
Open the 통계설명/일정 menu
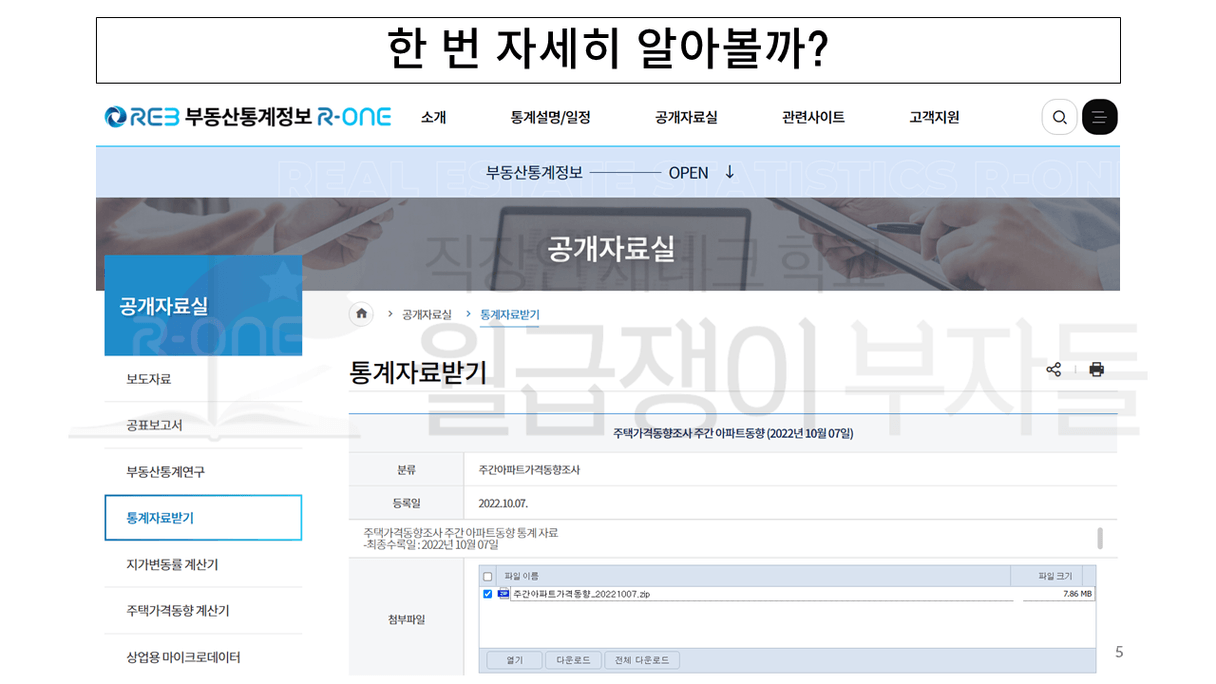point(550,117)
